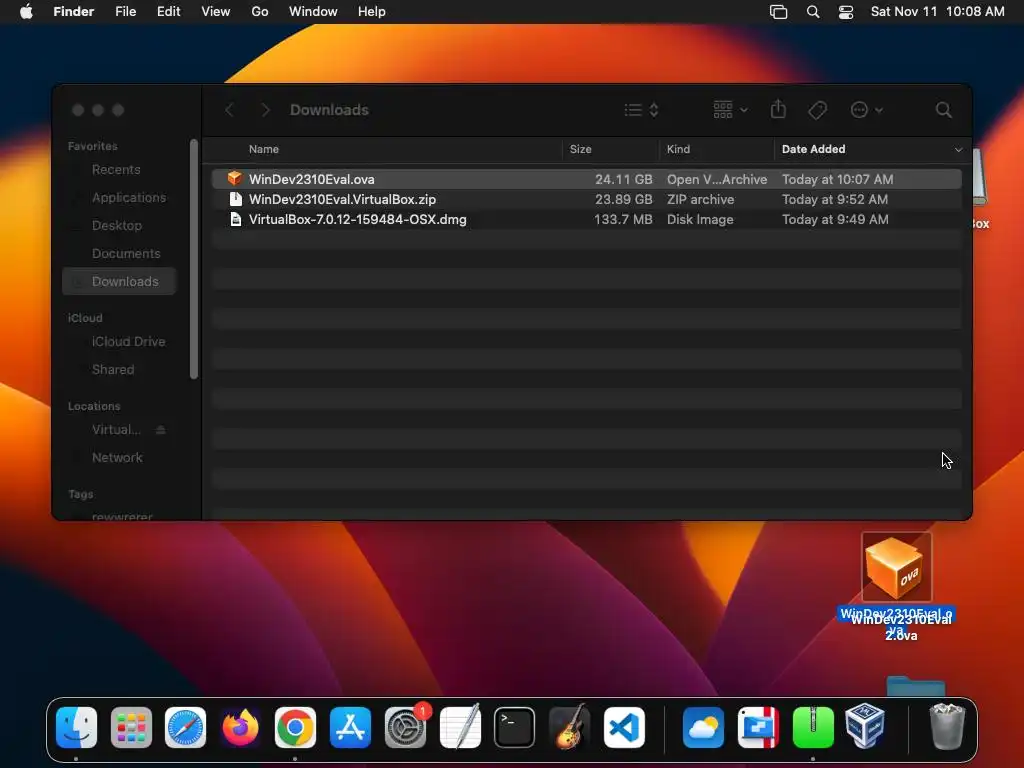Open Launchpad from the Dock
Image resolution: width=1024 pixels, height=768 pixels.
coord(131,727)
